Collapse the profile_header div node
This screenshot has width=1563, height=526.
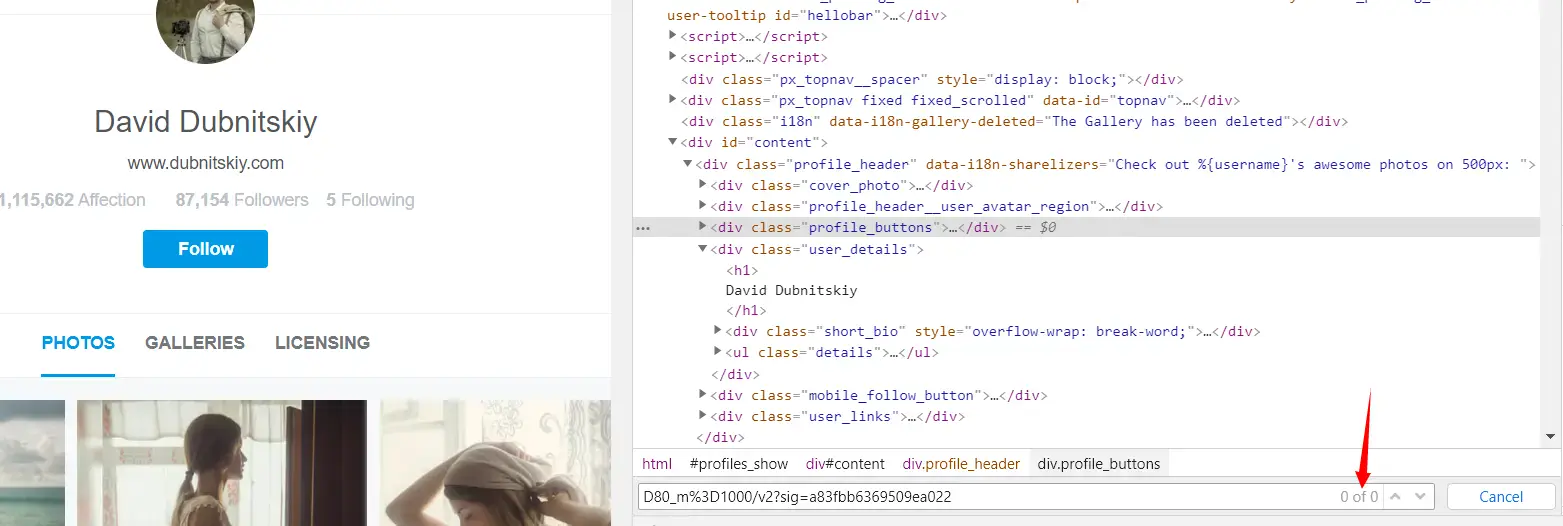click(688, 164)
